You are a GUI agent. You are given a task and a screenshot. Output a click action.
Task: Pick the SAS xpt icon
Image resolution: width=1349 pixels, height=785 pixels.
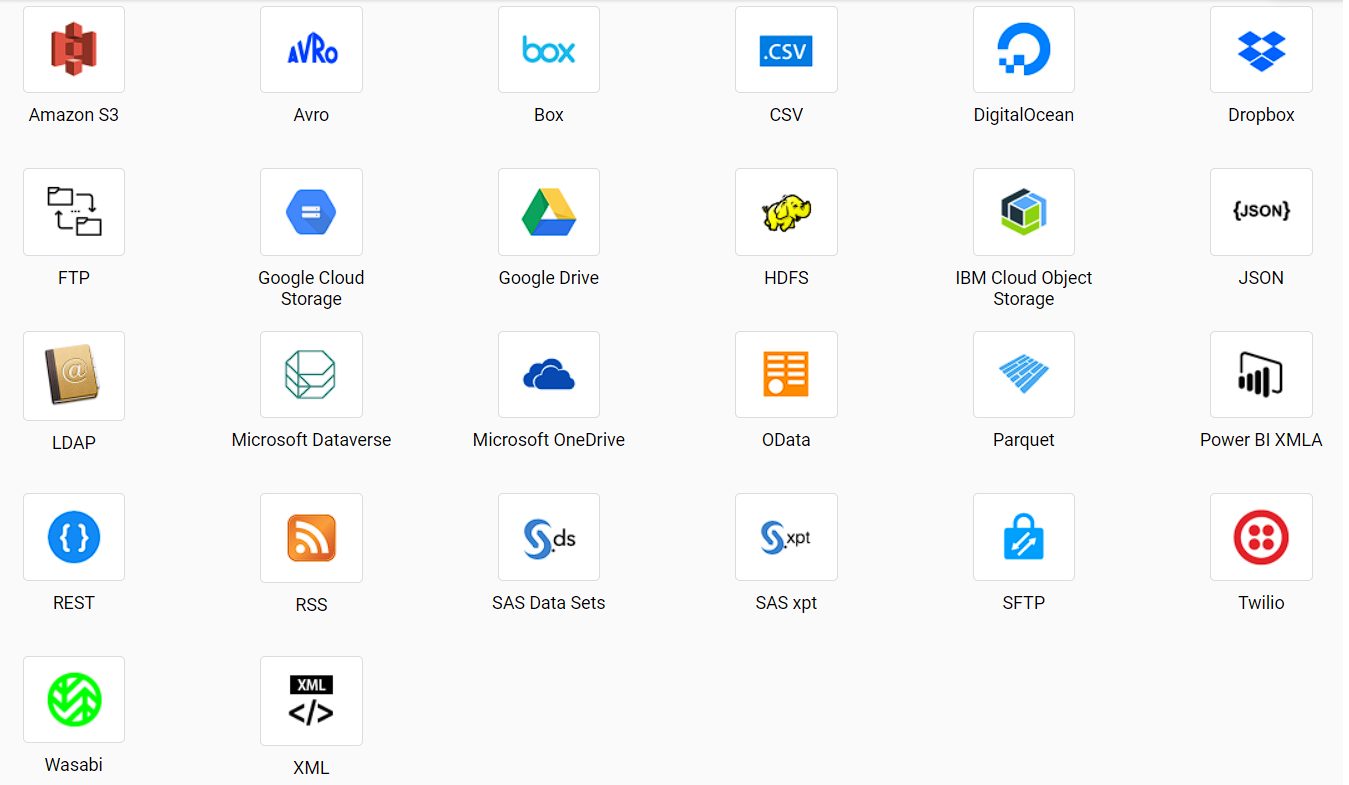786,537
